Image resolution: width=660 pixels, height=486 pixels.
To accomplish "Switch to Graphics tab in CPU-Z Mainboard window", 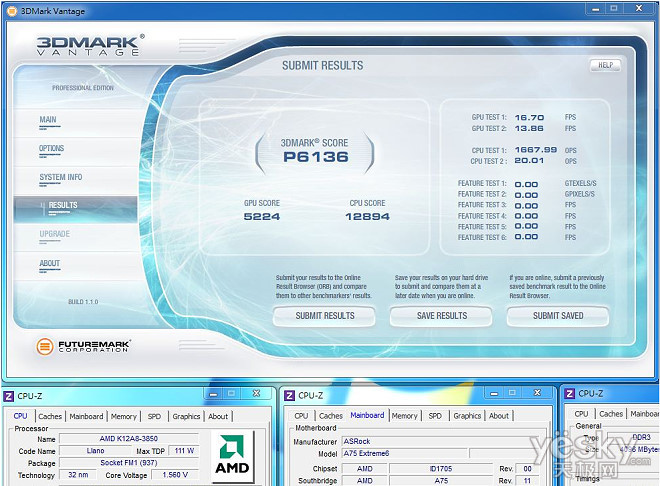I will click(467, 416).
